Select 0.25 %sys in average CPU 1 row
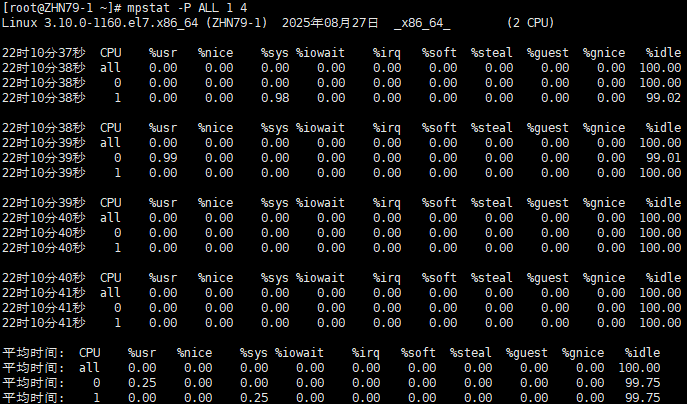Screen dimensions: 687x404 (x=254, y=397)
